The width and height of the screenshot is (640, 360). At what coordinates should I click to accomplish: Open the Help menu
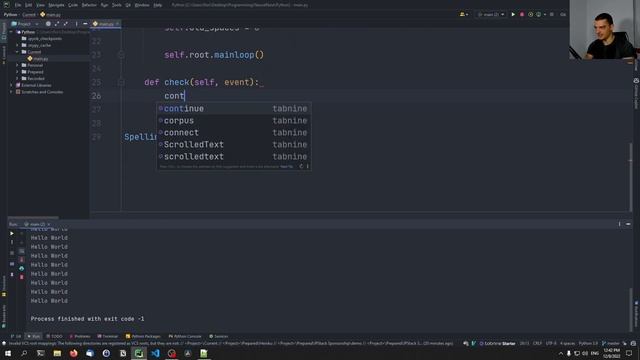pyautogui.click(x=158, y=5)
